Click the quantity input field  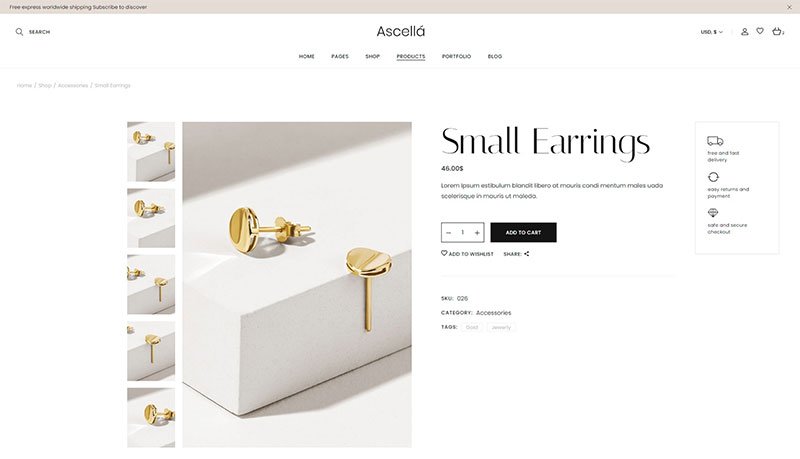(463, 233)
